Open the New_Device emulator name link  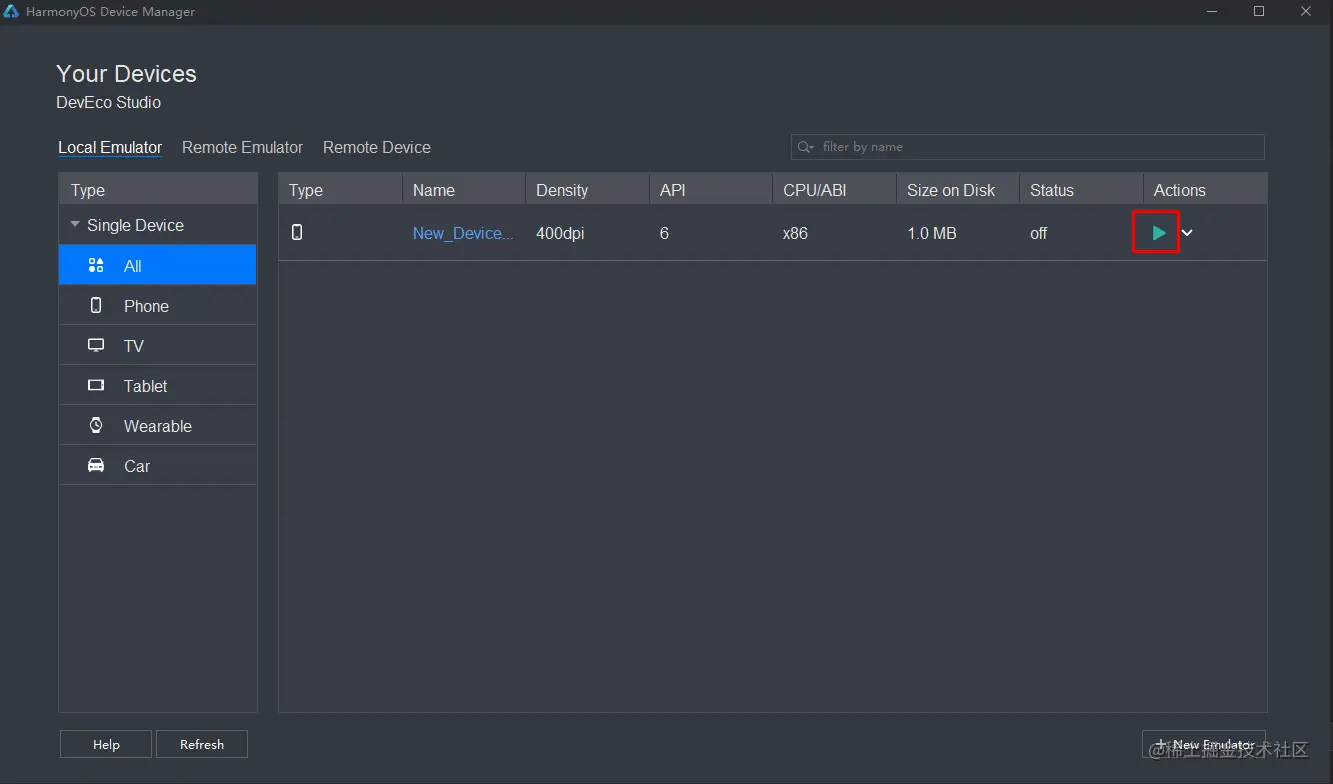(463, 233)
